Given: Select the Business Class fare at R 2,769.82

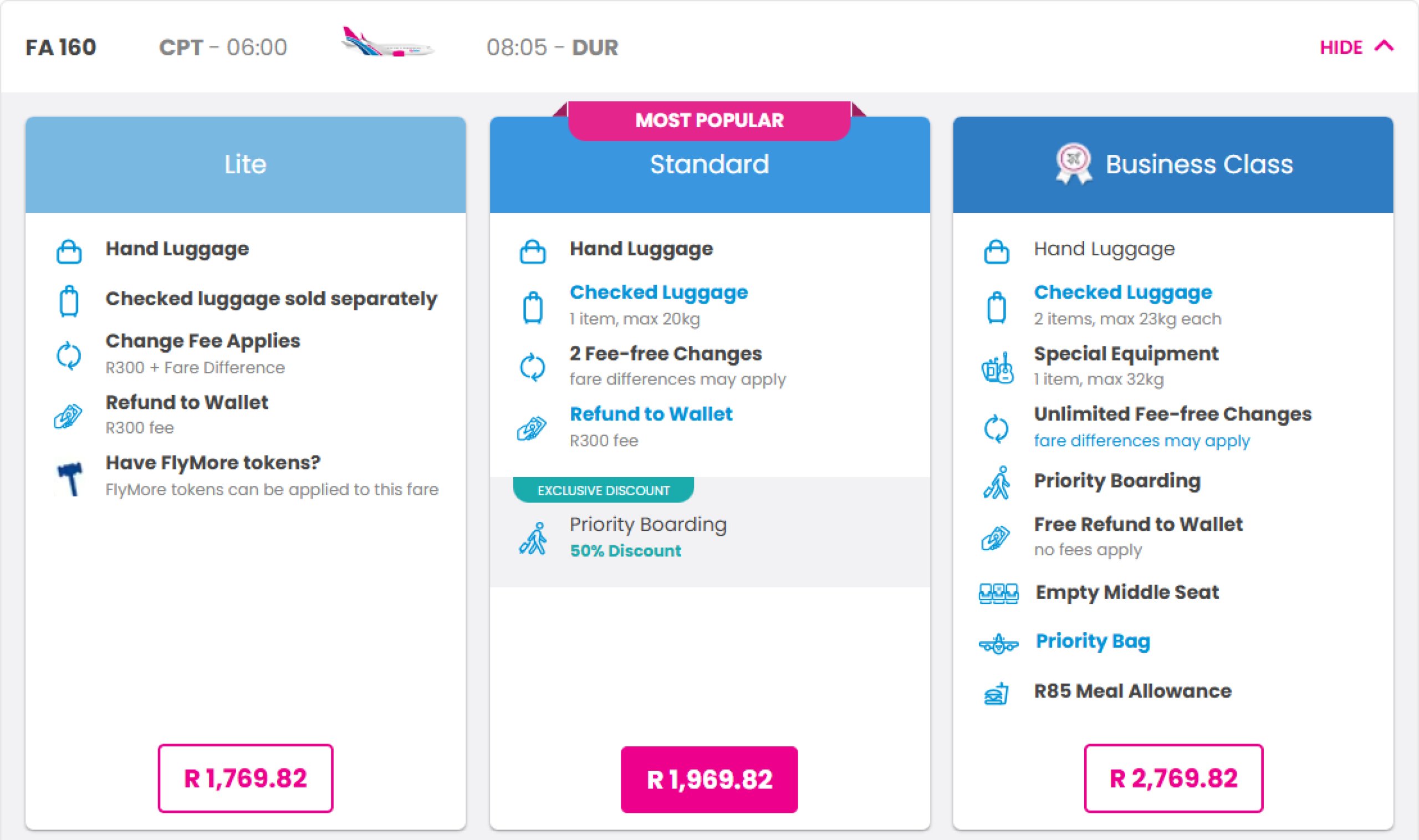Looking at the screenshot, I should pyautogui.click(x=1173, y=778).
